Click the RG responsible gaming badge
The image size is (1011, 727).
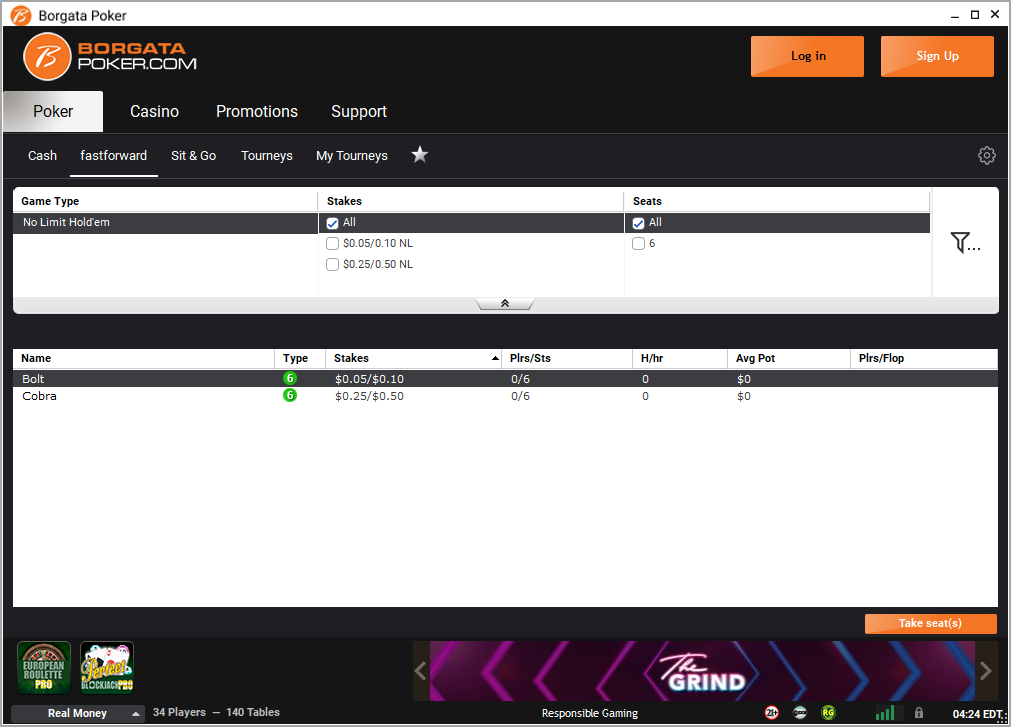[x=829, y=713]
